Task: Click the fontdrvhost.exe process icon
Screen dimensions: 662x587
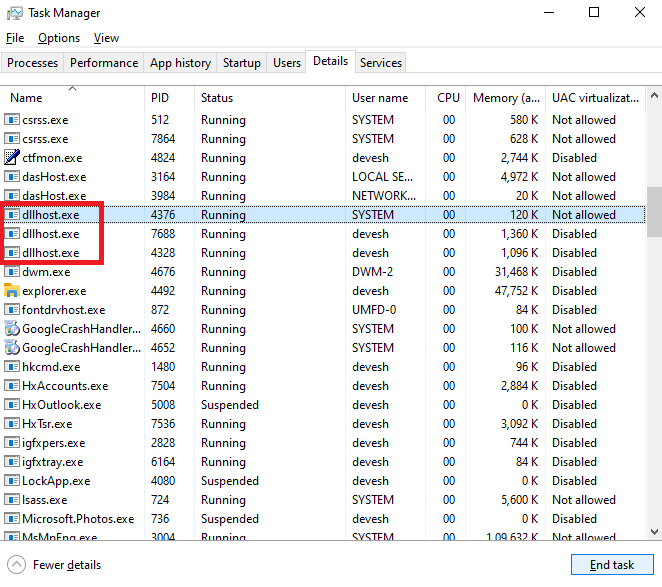Action: click(x=12, y=310)
